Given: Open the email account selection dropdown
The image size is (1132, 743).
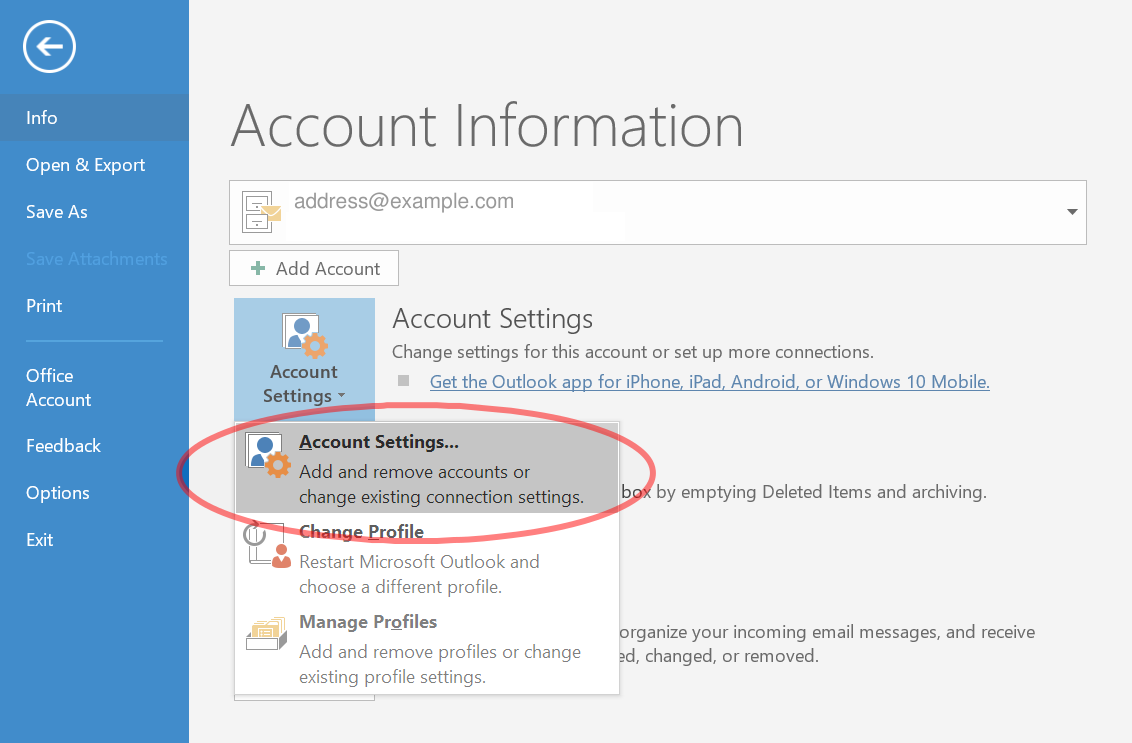Looking at the screenshot, I should [x=1072, y=212].
